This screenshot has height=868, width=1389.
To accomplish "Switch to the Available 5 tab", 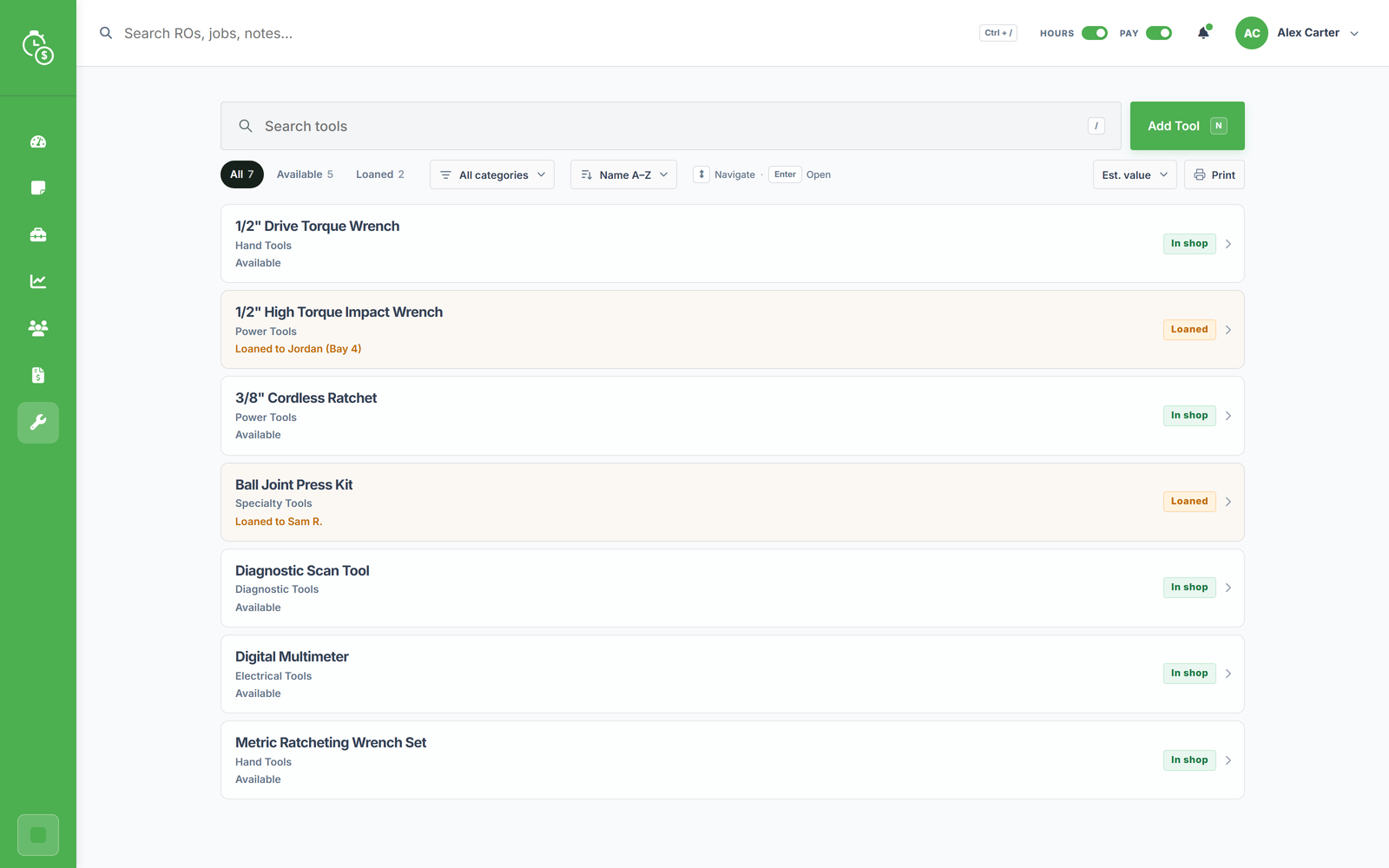I will tap(305, 174).
